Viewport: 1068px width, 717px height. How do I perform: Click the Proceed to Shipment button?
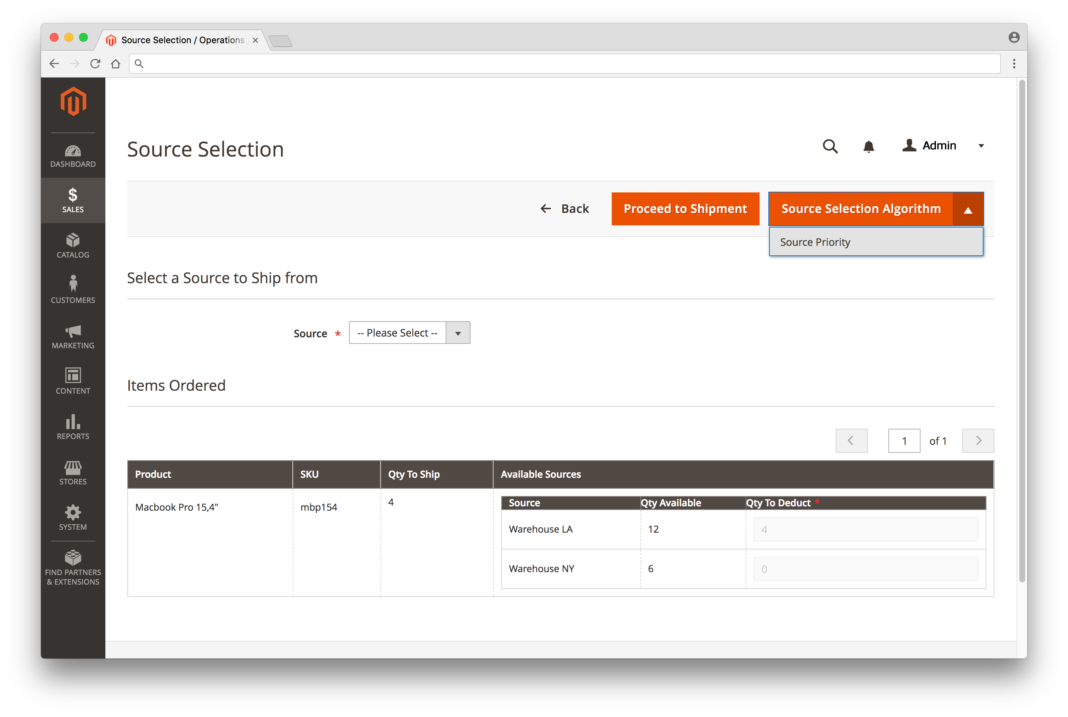tap(685, 208)
